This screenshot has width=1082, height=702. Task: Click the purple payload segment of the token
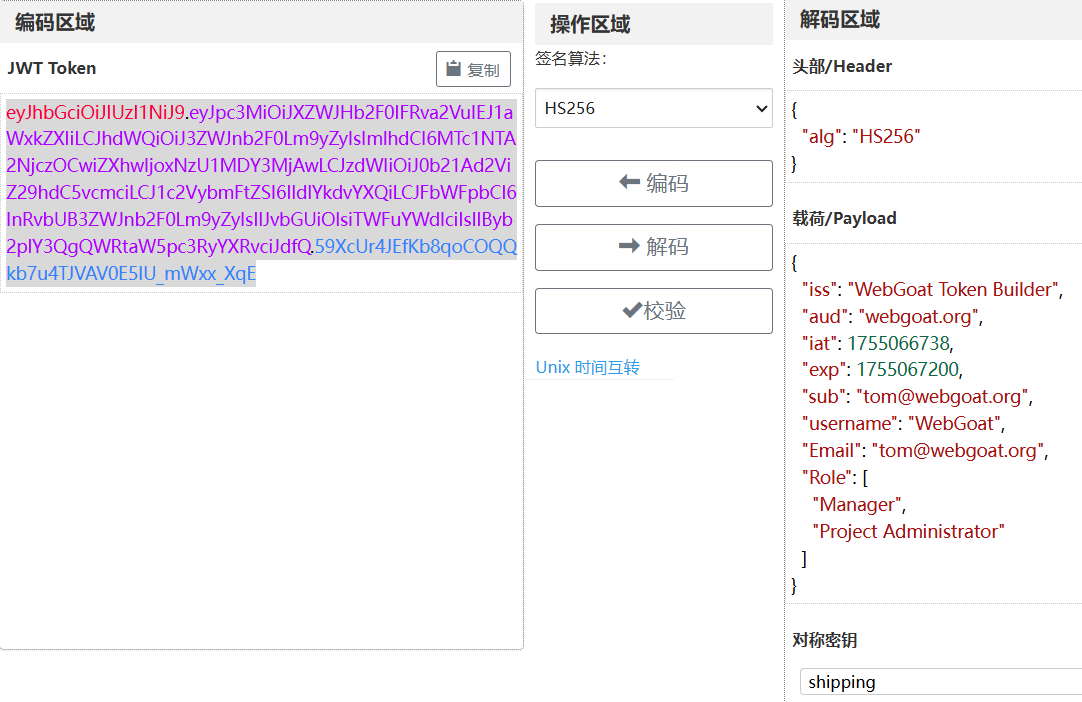261,179
